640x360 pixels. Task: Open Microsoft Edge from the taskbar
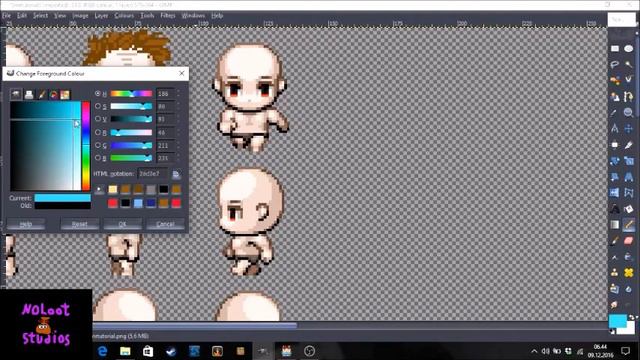[102, 351]
